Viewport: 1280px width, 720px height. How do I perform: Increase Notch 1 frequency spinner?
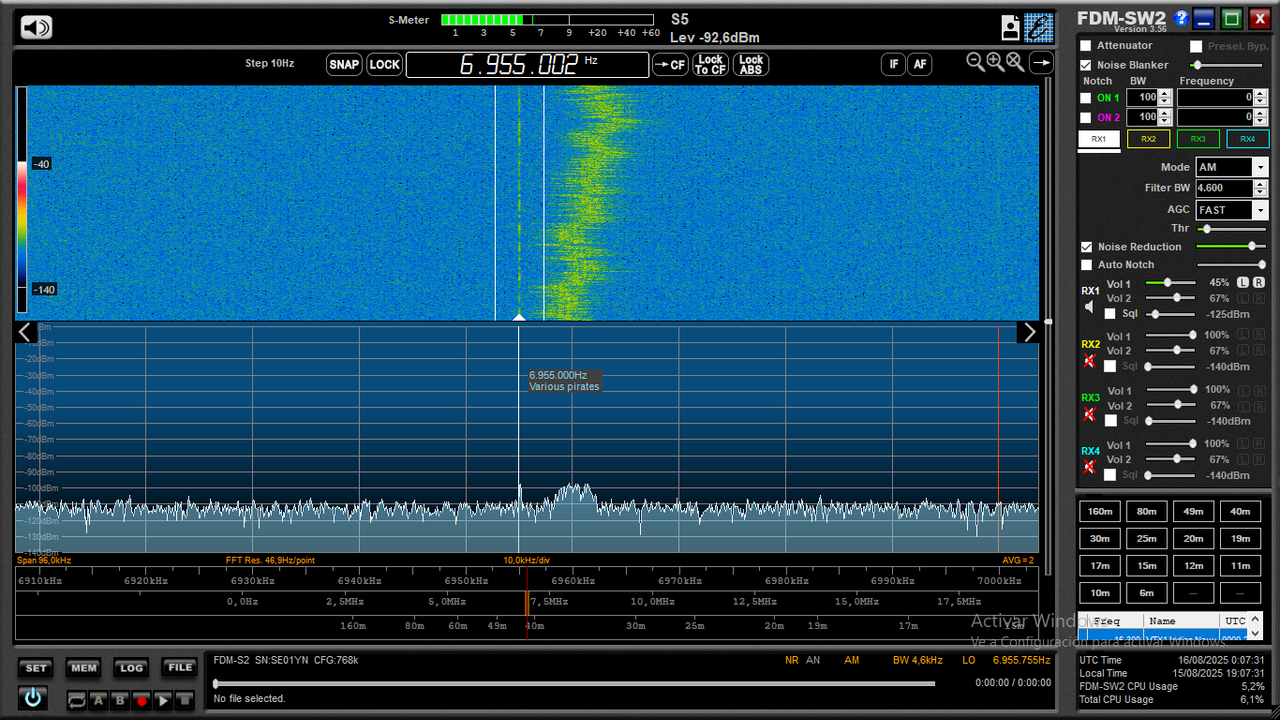click(x=1262, y=94)
